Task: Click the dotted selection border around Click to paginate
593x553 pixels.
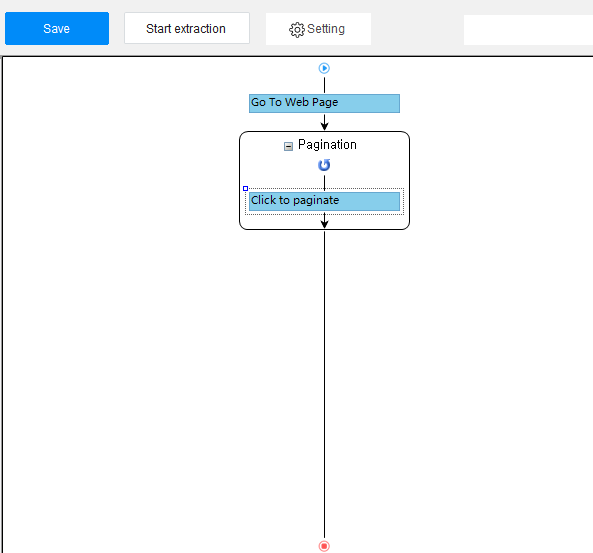Action: tap(404, 201)
